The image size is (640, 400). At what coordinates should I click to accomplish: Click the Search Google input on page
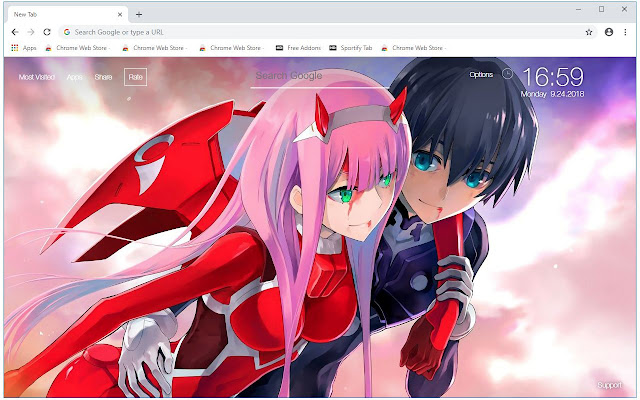[x=322, y=76]
